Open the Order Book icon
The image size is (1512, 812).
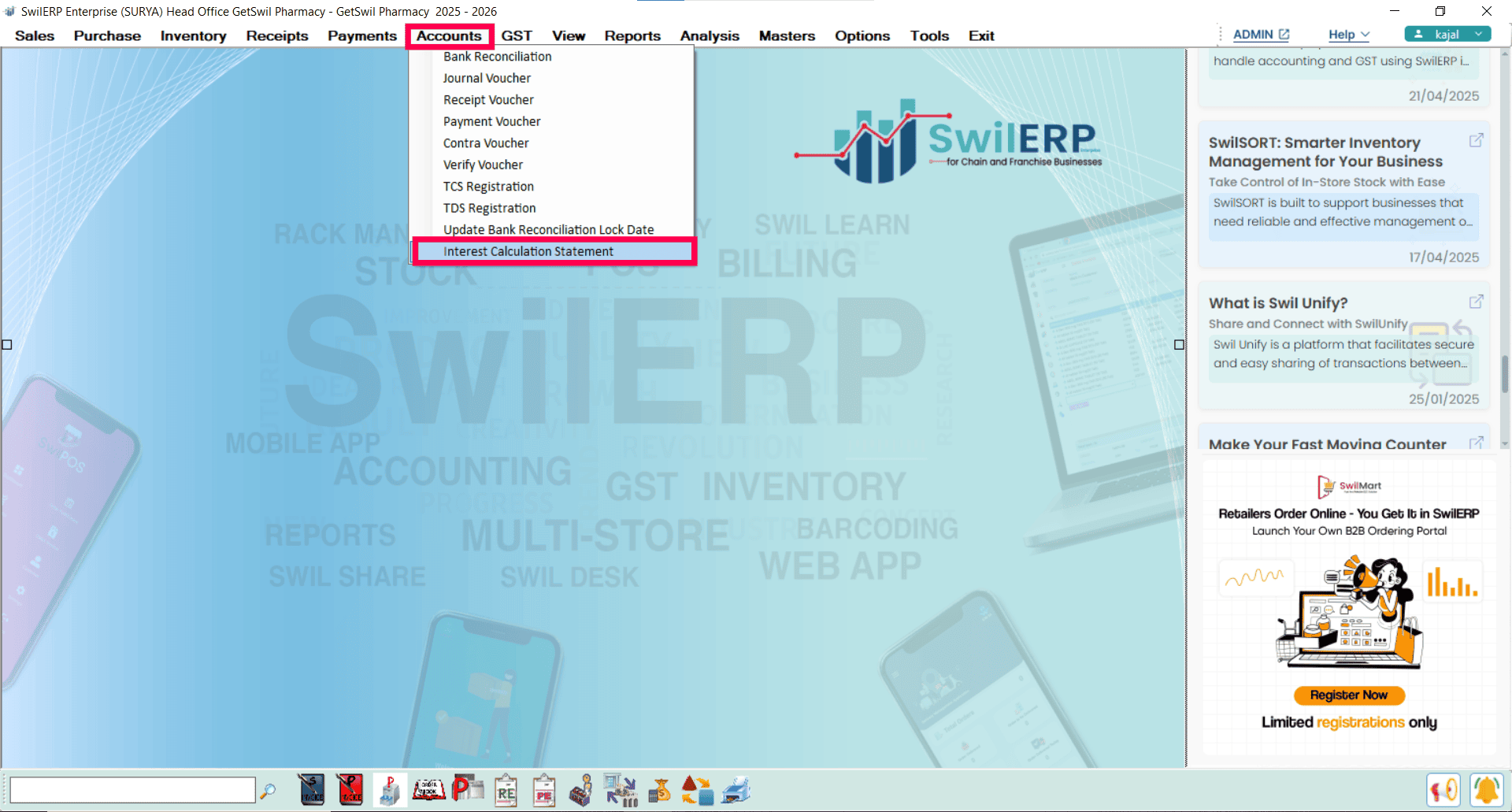tap(428, 790)
